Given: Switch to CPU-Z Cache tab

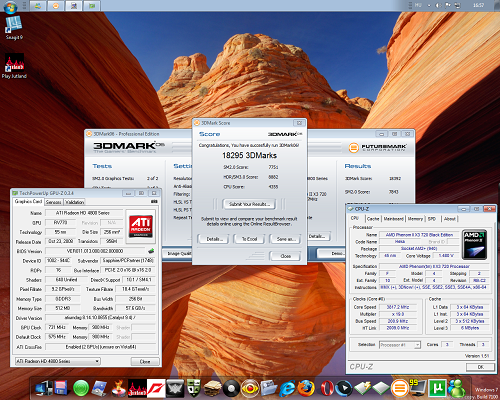Looking at the screenshot, I should coord(373,219).
